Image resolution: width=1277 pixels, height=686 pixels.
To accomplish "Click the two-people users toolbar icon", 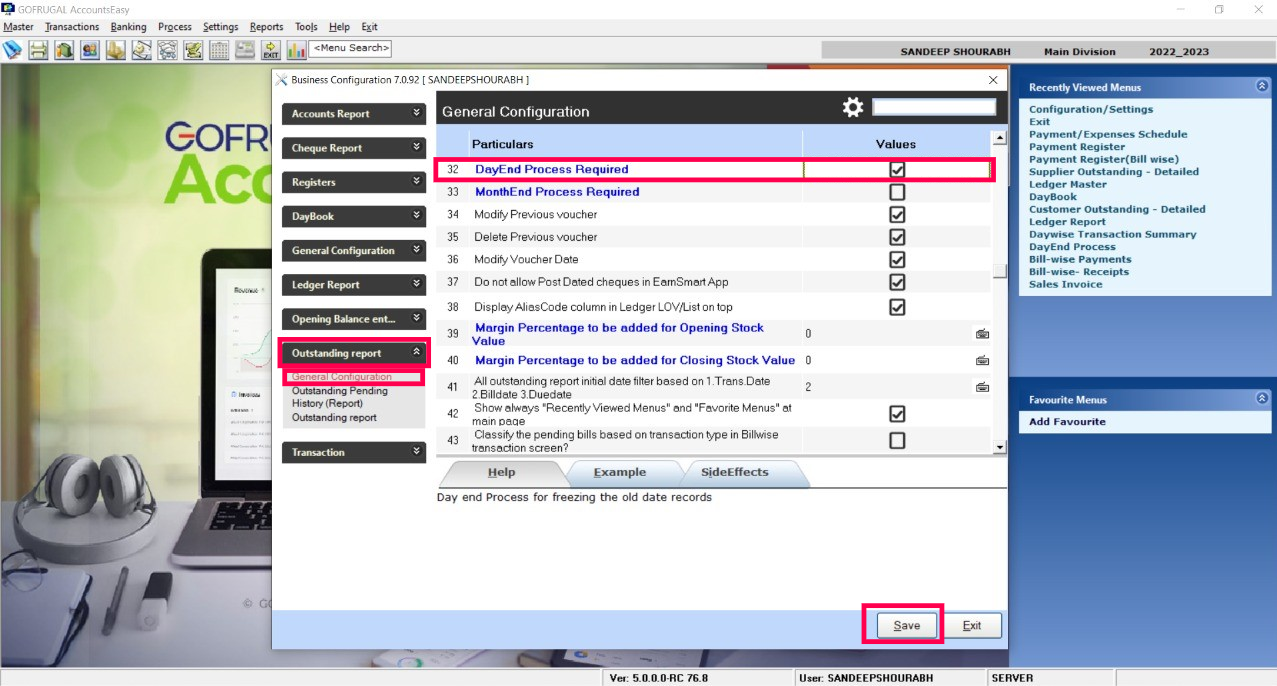I will click(x=90, y=49).
